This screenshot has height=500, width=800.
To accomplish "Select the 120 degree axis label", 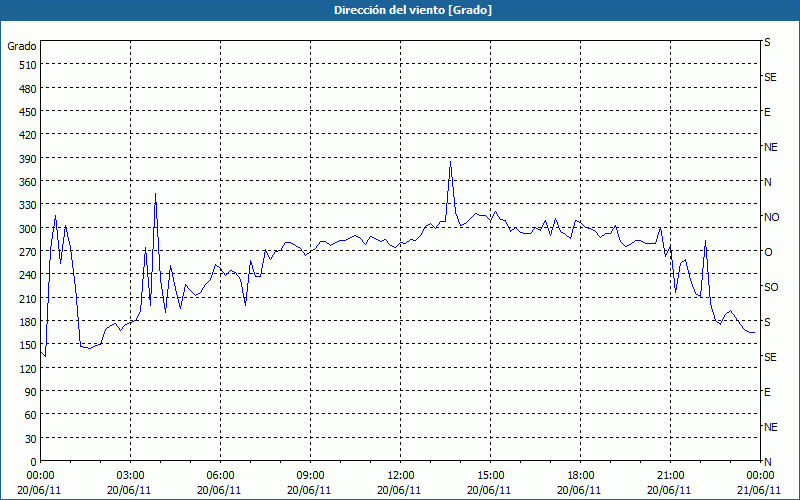I will [28, 369].
